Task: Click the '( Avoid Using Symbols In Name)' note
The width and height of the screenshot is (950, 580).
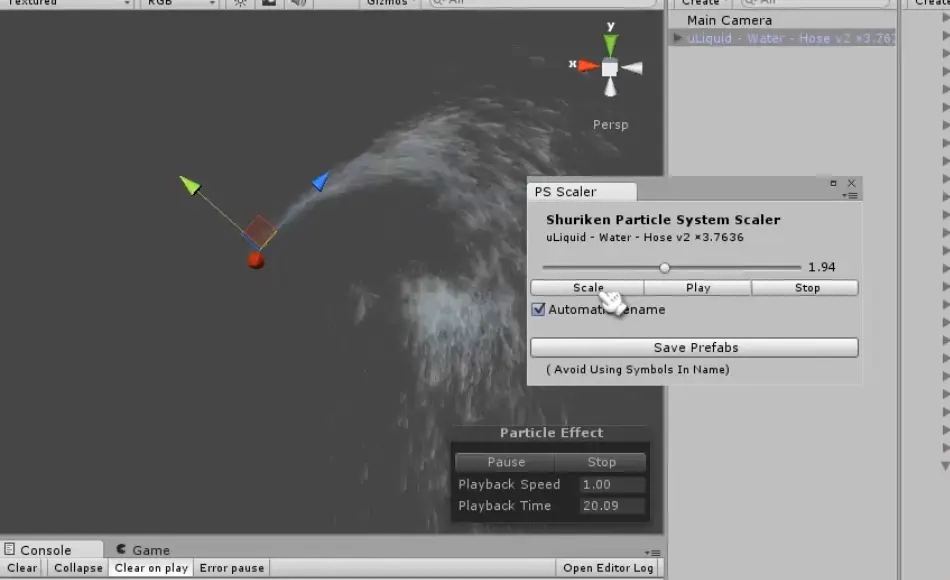Action: tap(638, 370)
